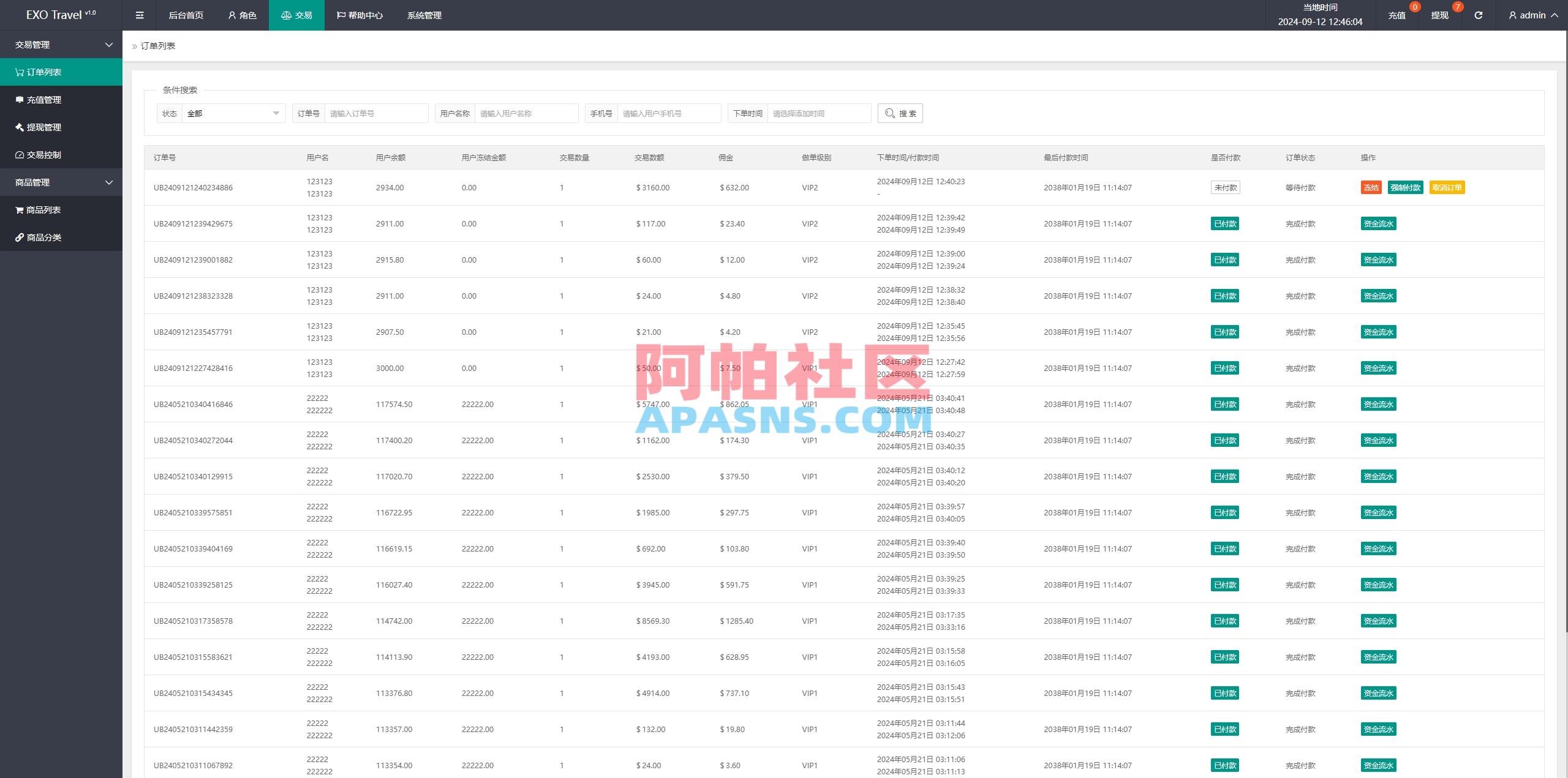
Task: Click the refresh icon in the top bar
Action: pos(1477,15)
